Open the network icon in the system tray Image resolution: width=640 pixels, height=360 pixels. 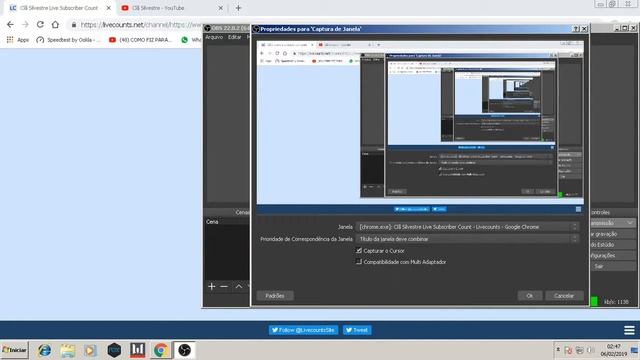click(x=579, y=350)
